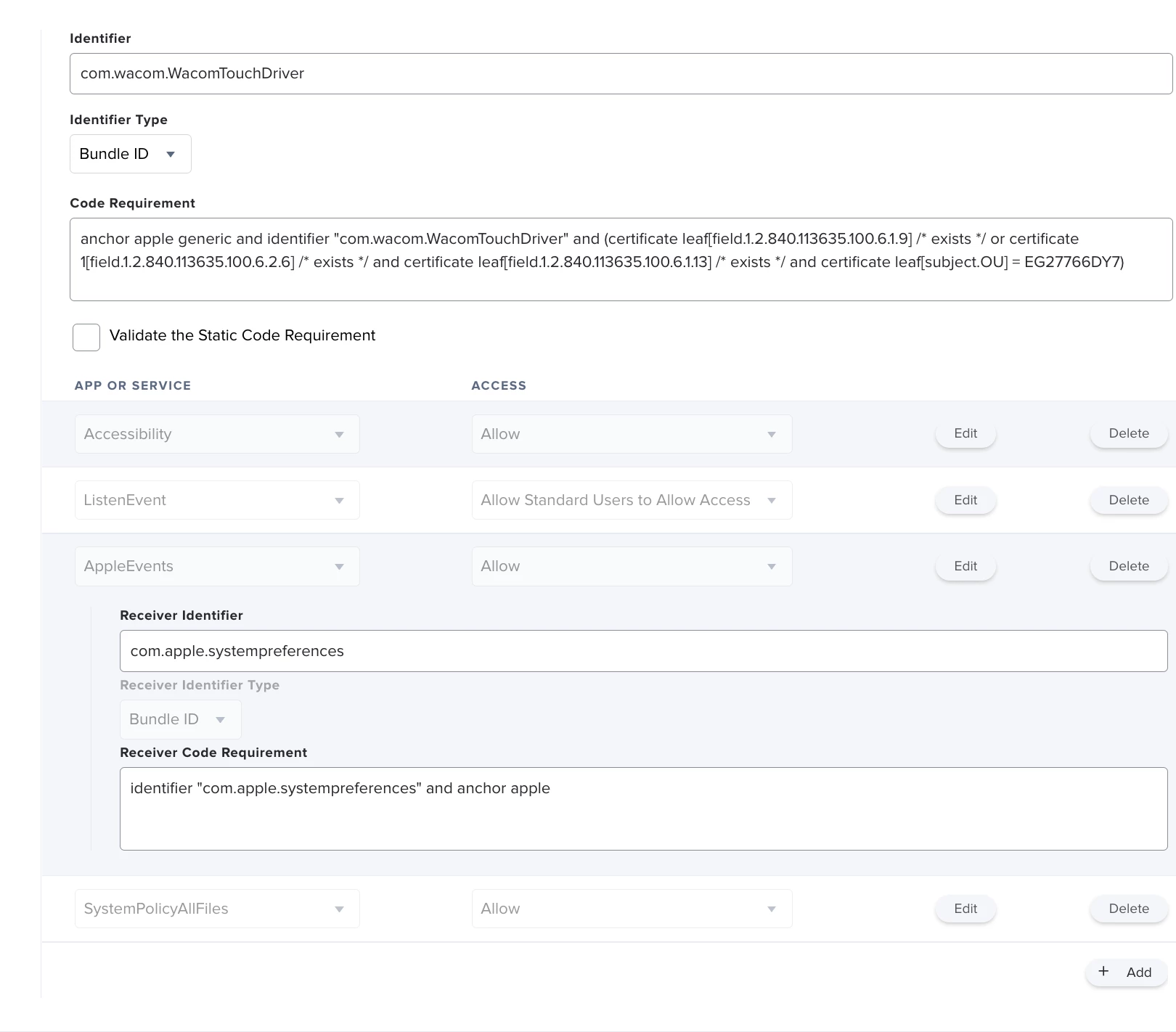Open the SystemPolicyAllFiles service dropdown
The height and width of the screenshot is (1032, 1176).
point(217,909)
